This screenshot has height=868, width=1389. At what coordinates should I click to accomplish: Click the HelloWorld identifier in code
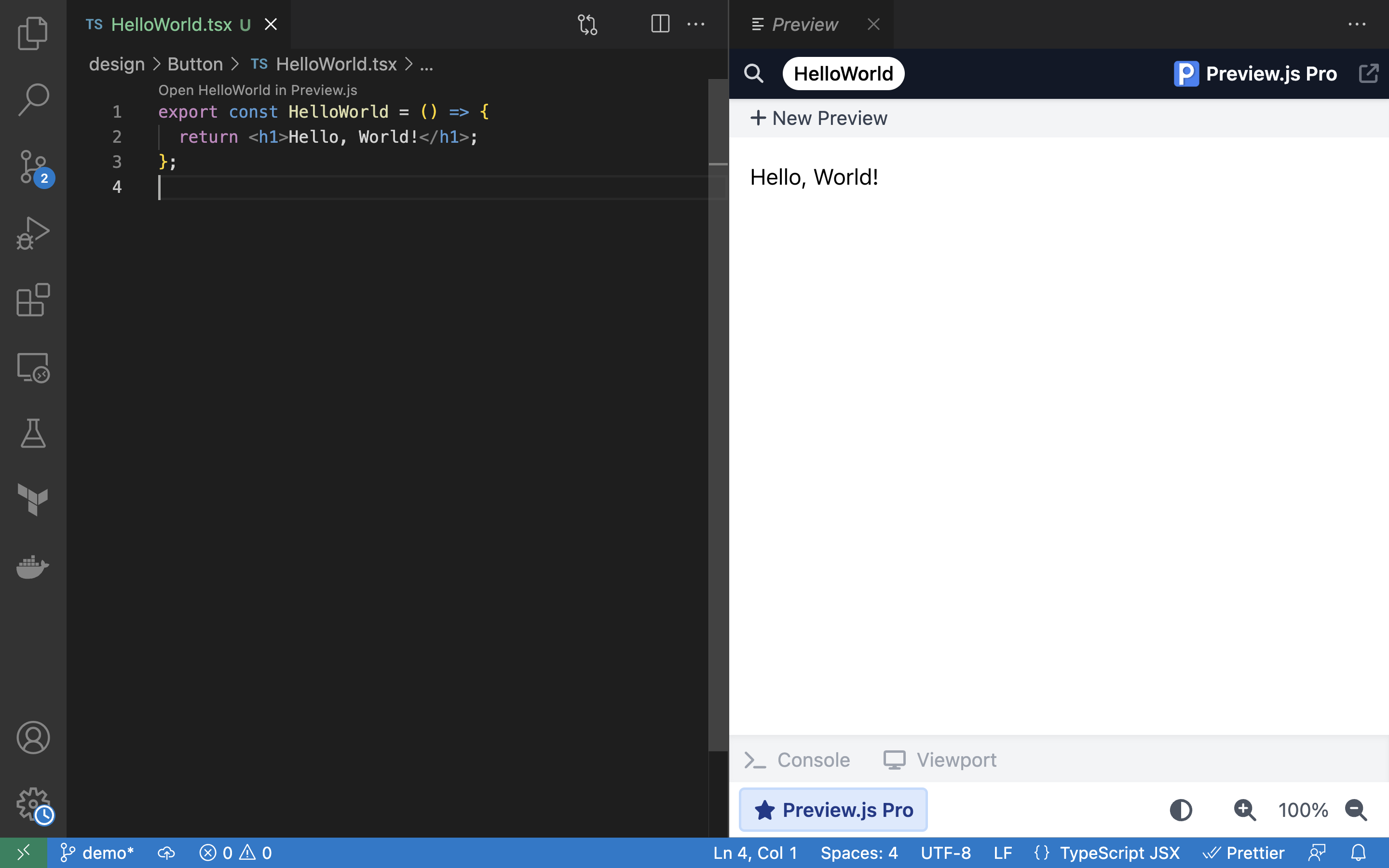tap(339, 111)
